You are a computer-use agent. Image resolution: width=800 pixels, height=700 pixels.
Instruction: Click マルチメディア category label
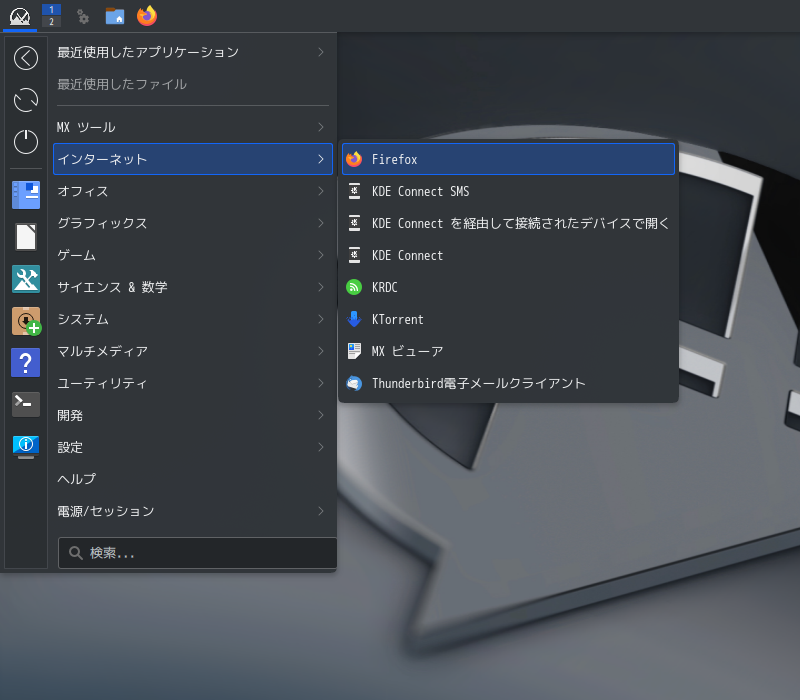102,351
